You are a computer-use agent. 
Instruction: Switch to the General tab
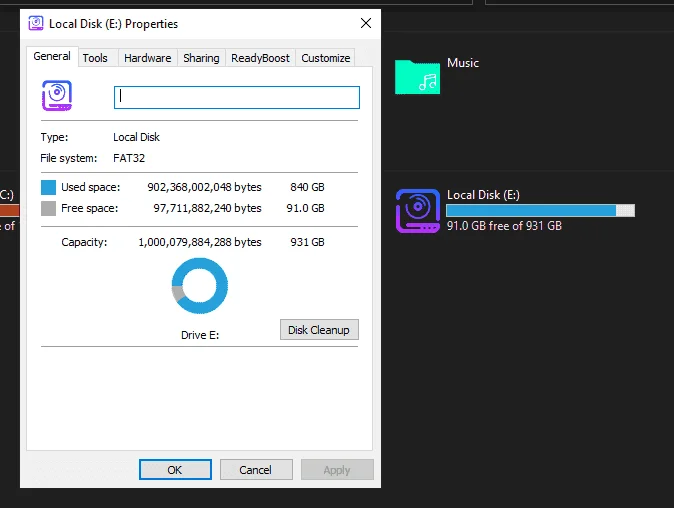pos(52,56)
